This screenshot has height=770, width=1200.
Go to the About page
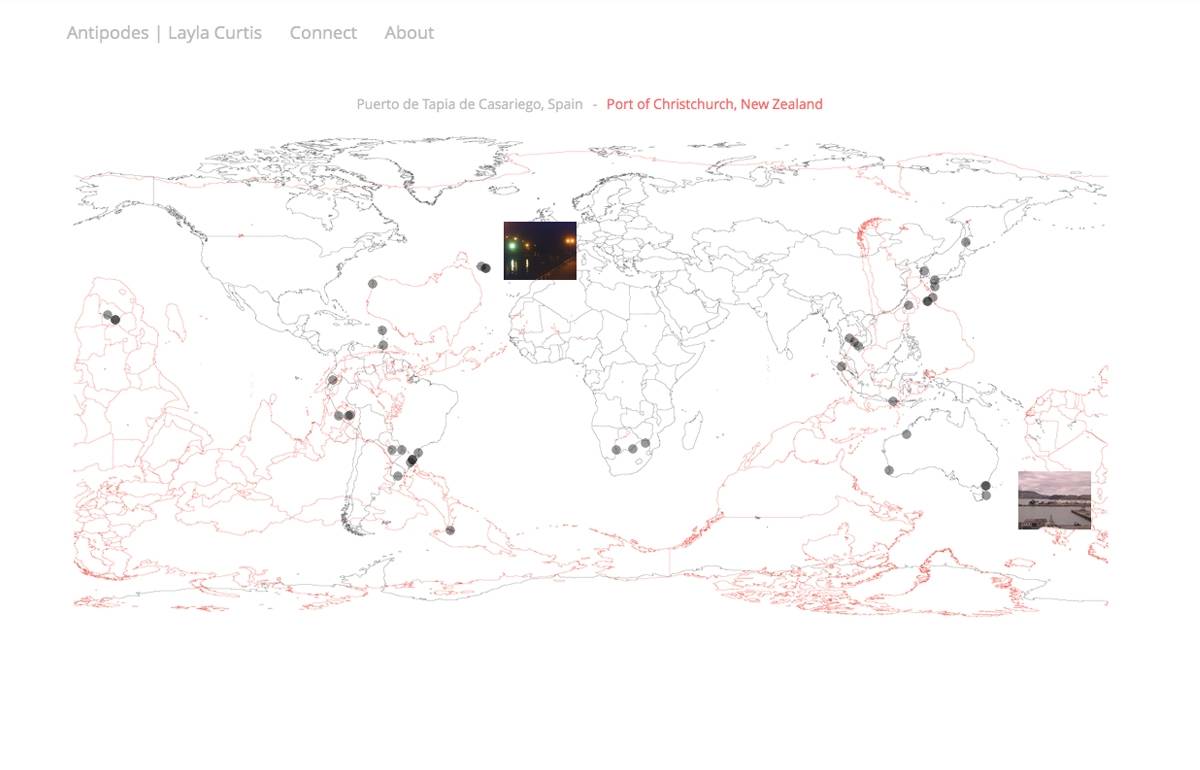tap(409, 33)
